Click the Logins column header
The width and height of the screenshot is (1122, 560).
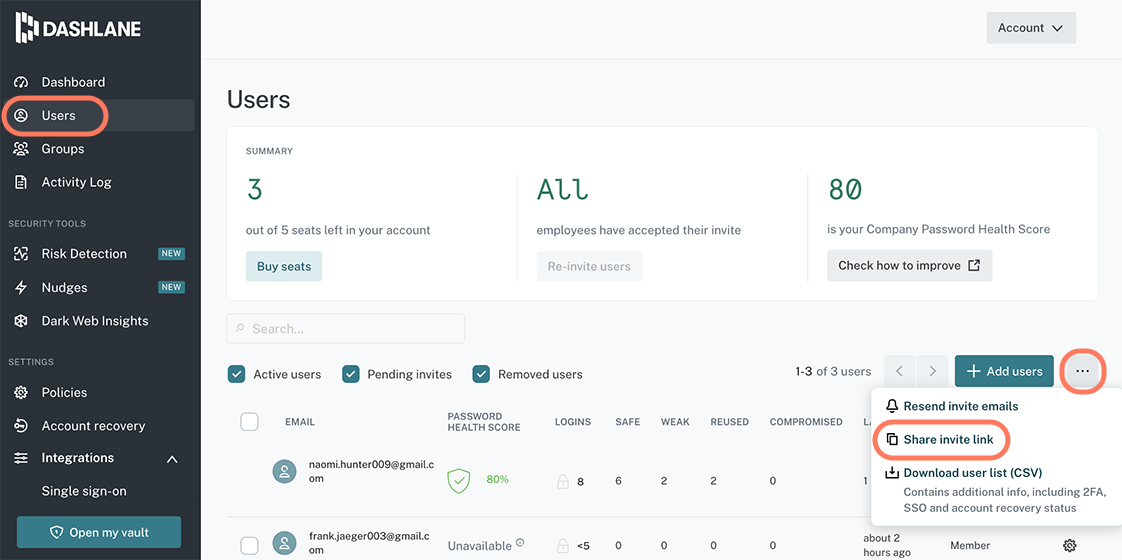coord(572,422)
